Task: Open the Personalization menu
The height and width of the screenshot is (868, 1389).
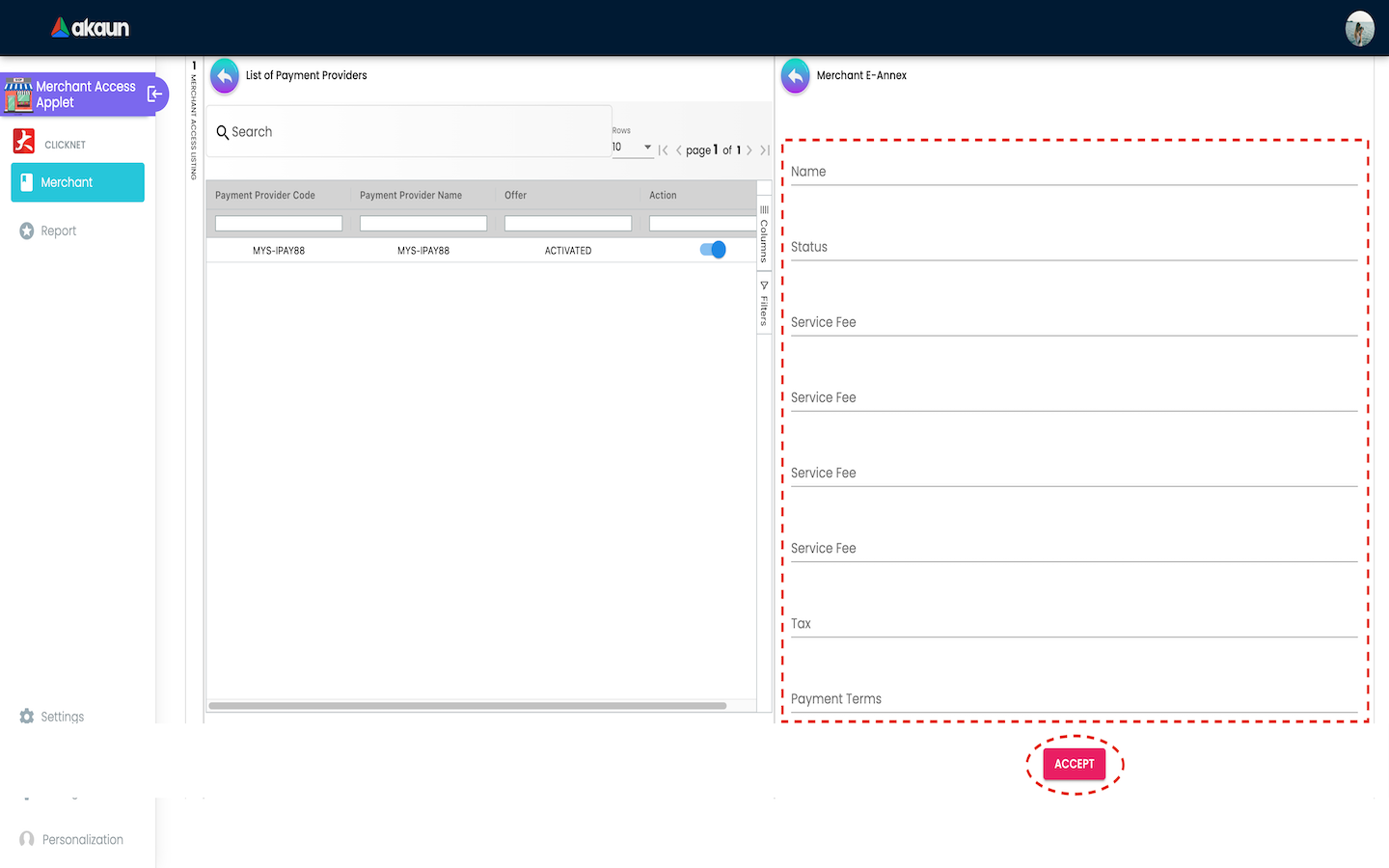Action: tap(72, 839)
